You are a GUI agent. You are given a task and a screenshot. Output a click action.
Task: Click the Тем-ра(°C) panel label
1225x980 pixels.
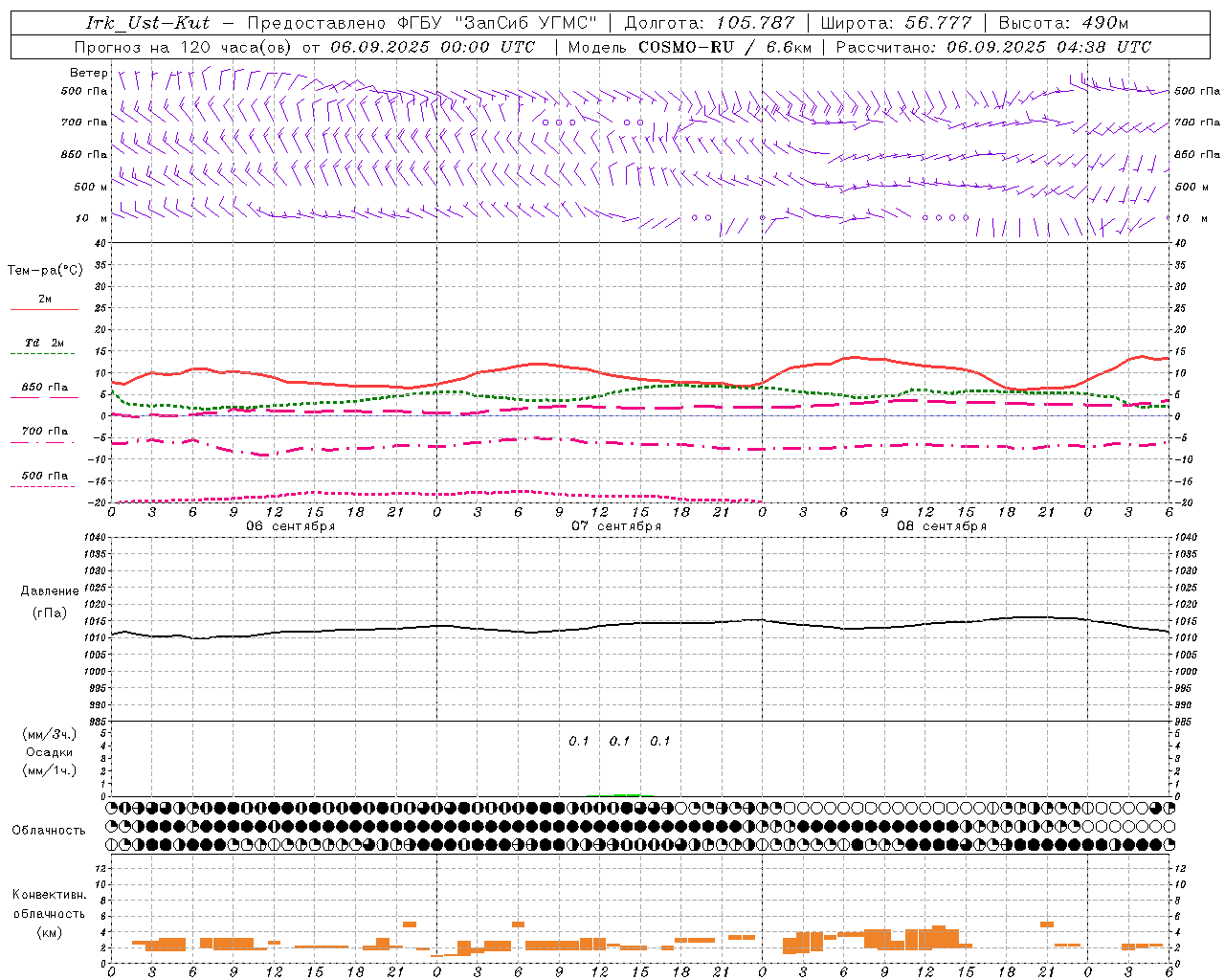click(x=45, y=271)
